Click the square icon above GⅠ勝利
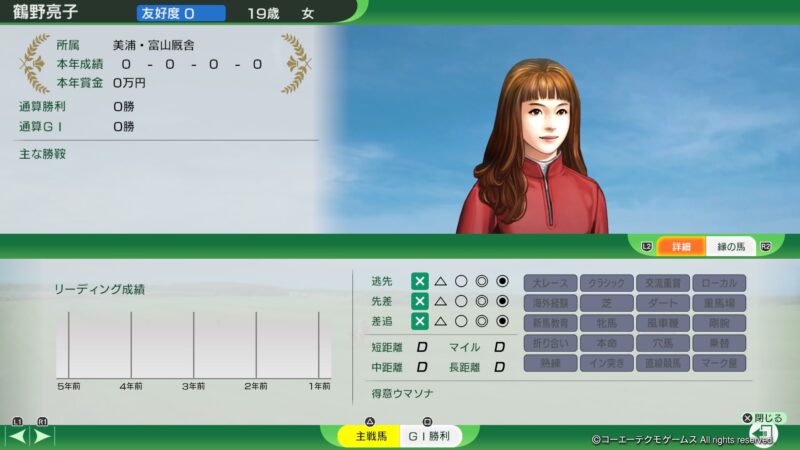800x450 pixels. point(427,421)
